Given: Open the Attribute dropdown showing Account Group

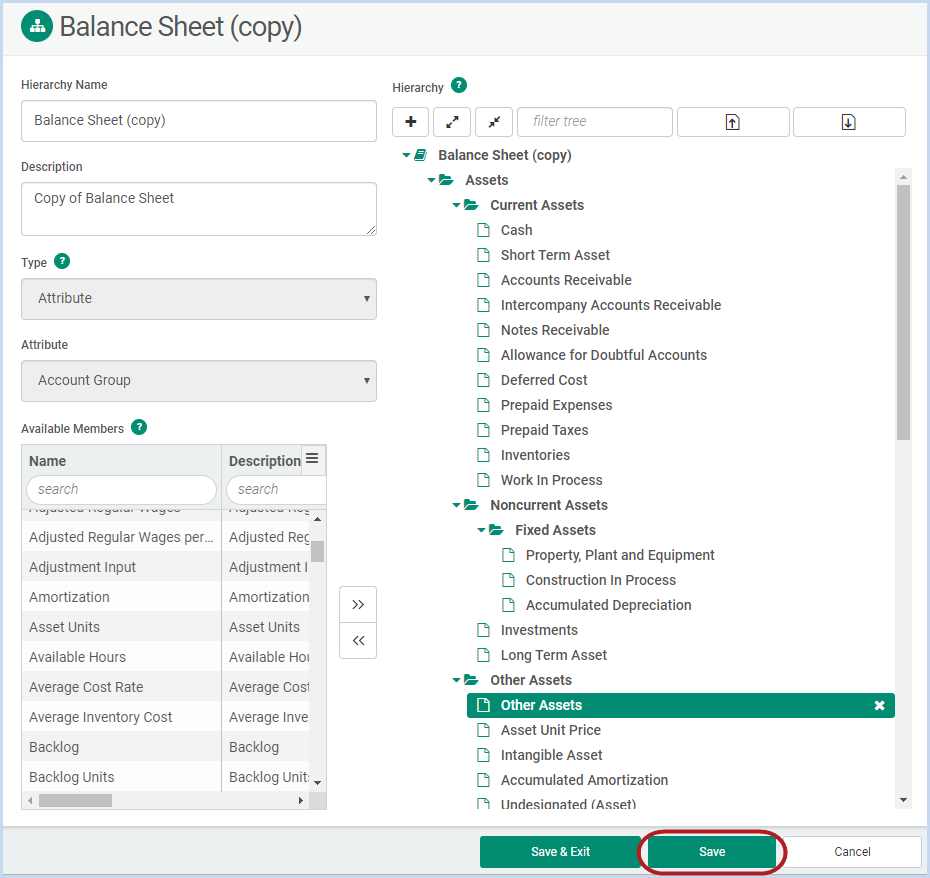Looking at the screenshot, I should [199, 381].
